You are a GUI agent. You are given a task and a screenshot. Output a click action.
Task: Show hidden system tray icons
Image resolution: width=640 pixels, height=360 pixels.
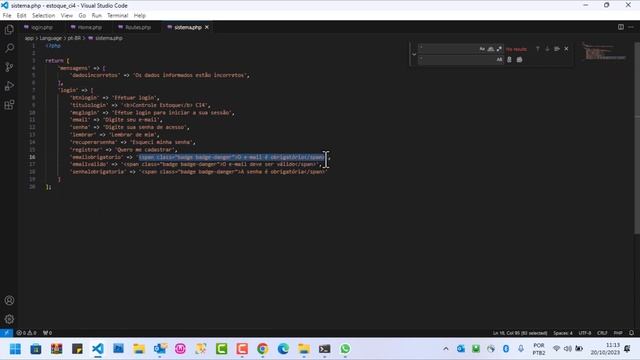(446, 349)
